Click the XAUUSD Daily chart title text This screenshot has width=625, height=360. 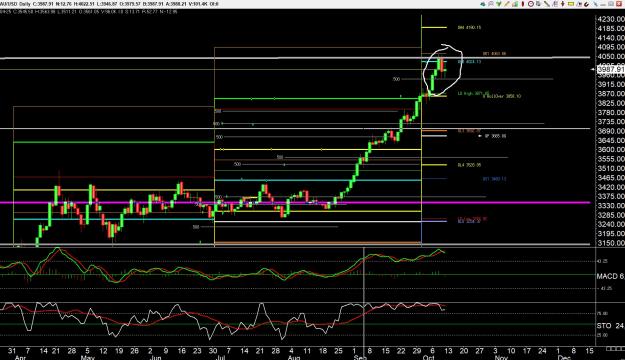click(15, 4)
